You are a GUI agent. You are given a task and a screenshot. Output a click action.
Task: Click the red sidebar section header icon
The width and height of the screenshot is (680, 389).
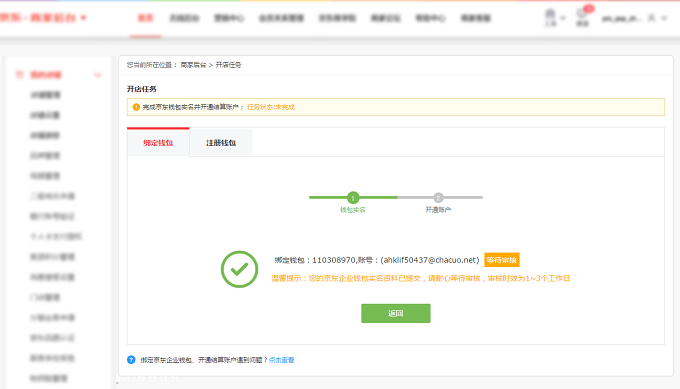click(x=19, y=75)
